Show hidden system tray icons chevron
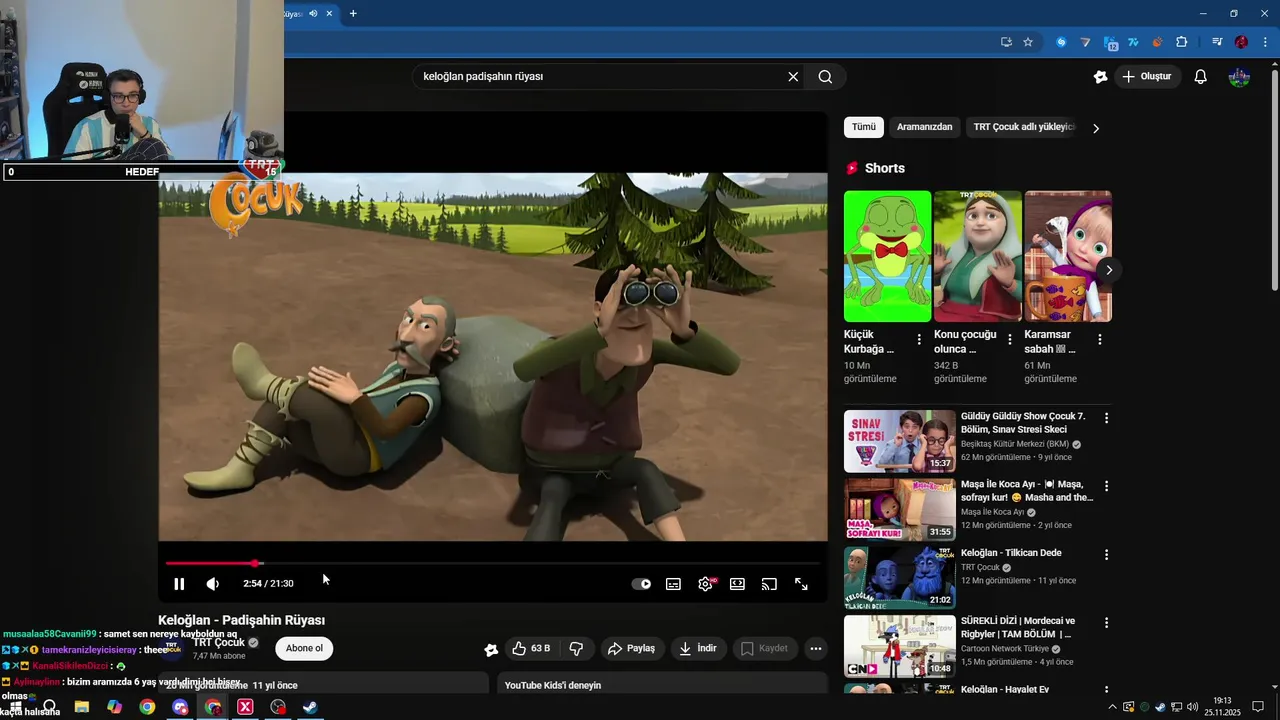Screen dimensions: 1280x720 tap(1112, 707)
